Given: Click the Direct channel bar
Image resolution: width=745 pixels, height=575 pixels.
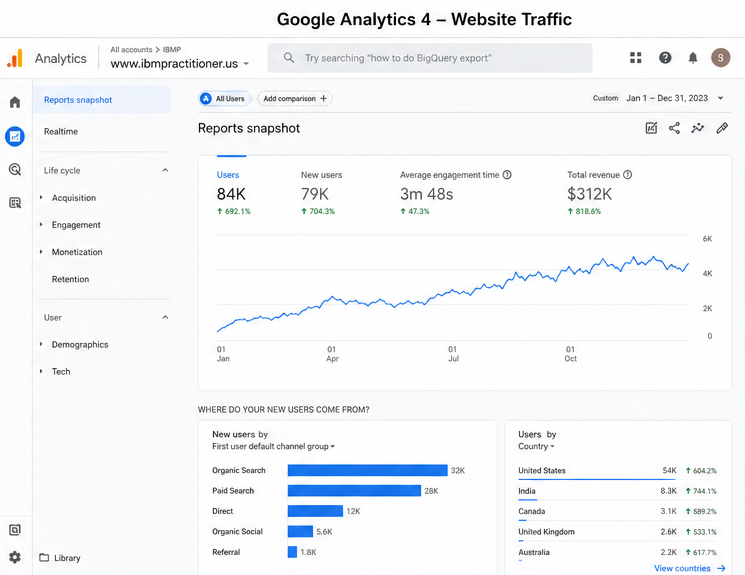Looking at the screenshot, I should tap(315, 511).
